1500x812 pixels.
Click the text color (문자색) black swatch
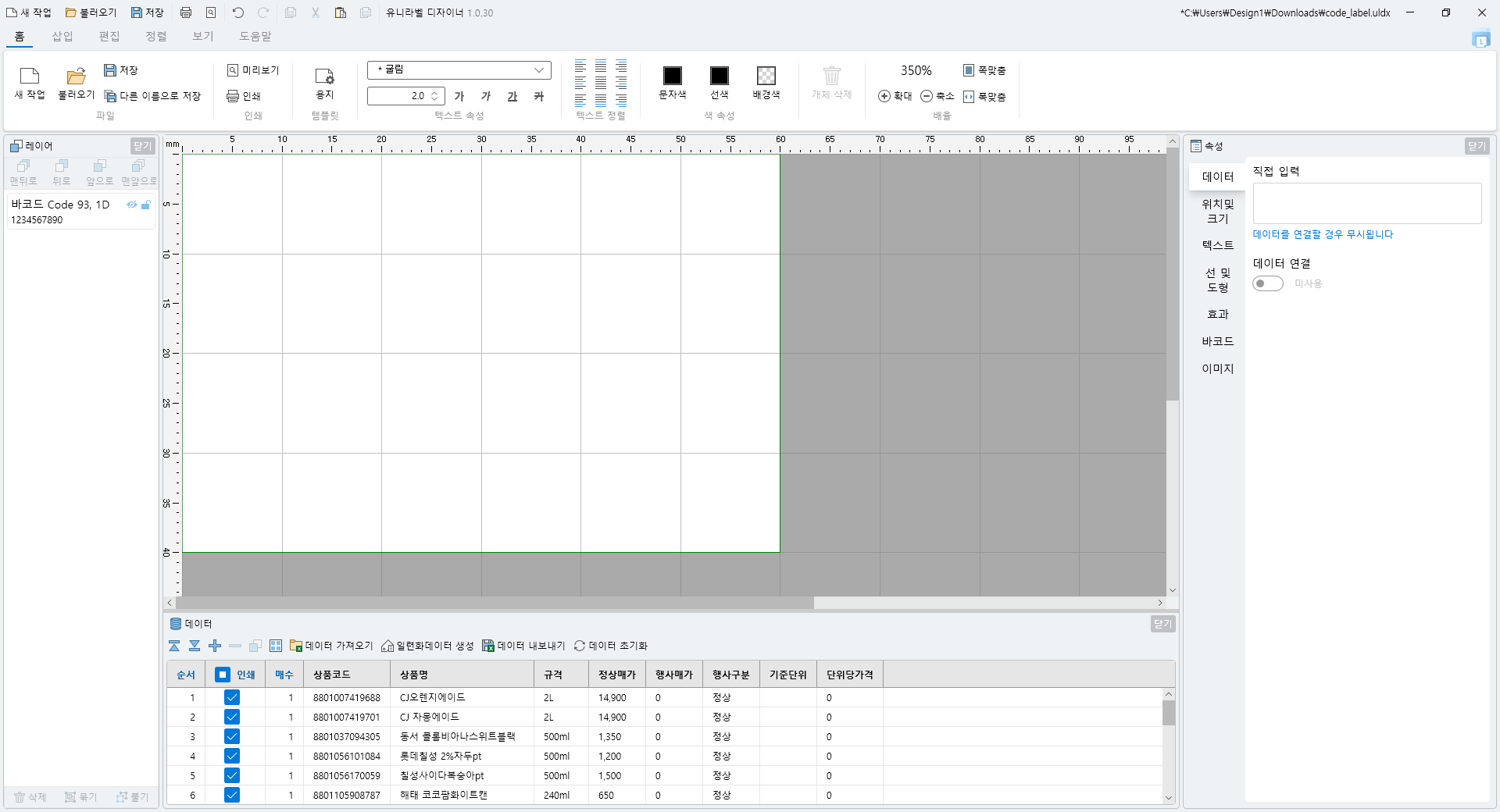(x=672, y=76)
